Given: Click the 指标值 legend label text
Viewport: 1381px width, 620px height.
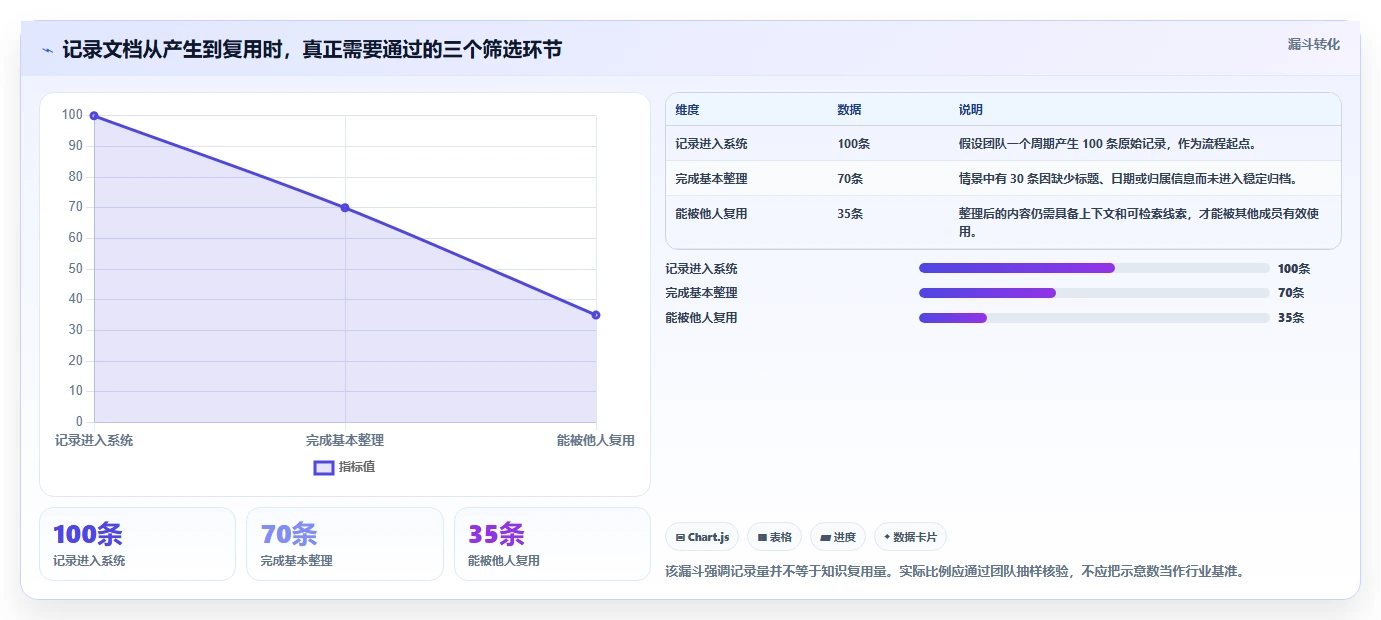Looking at the screenshot, I should point(357,467).
